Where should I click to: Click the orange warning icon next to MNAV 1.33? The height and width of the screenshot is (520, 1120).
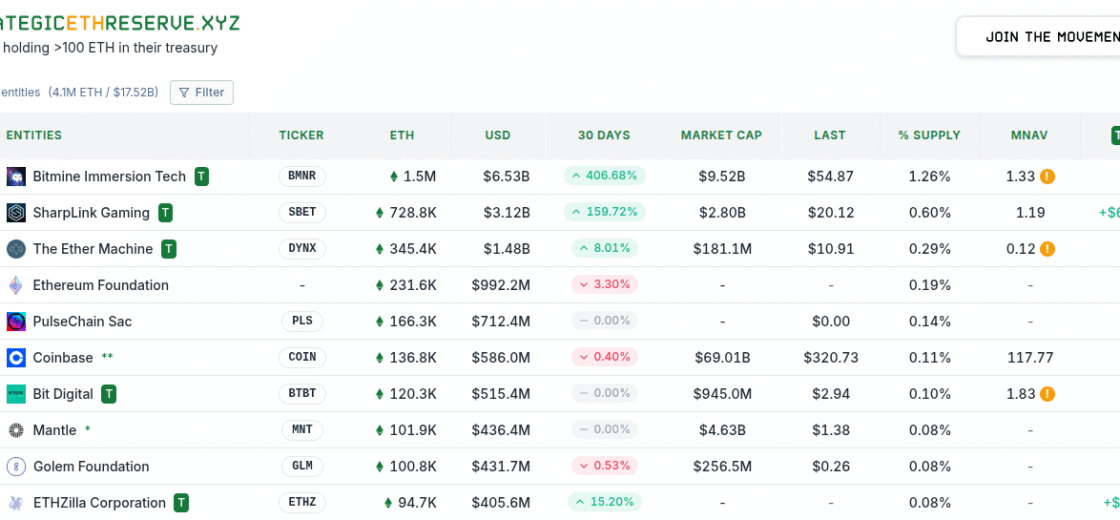click(x=1047, y=176)
